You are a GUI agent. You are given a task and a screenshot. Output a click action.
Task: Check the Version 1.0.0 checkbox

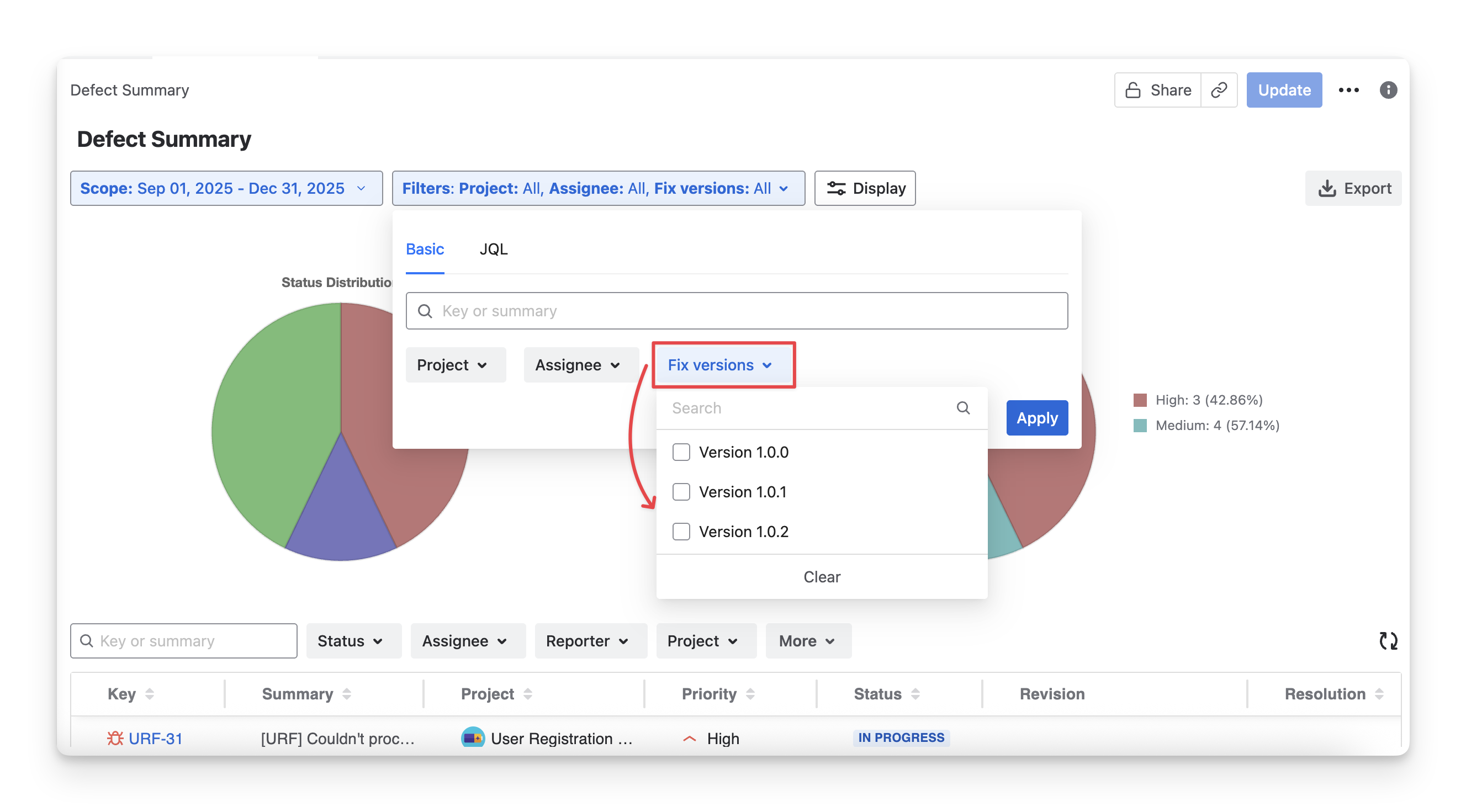(681, 453)
